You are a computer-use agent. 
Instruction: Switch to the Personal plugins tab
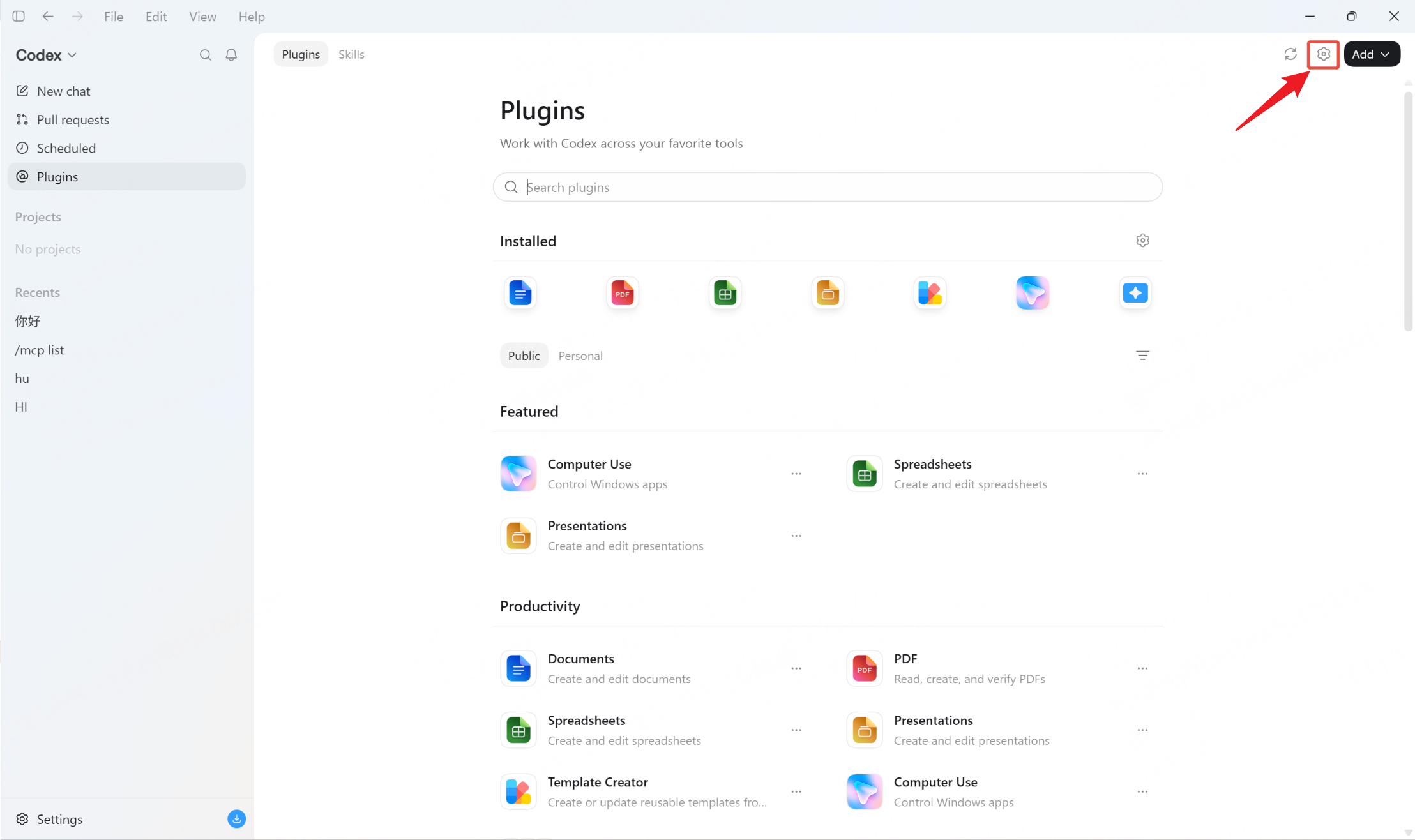pyautogui.click(x=580, y=356)
